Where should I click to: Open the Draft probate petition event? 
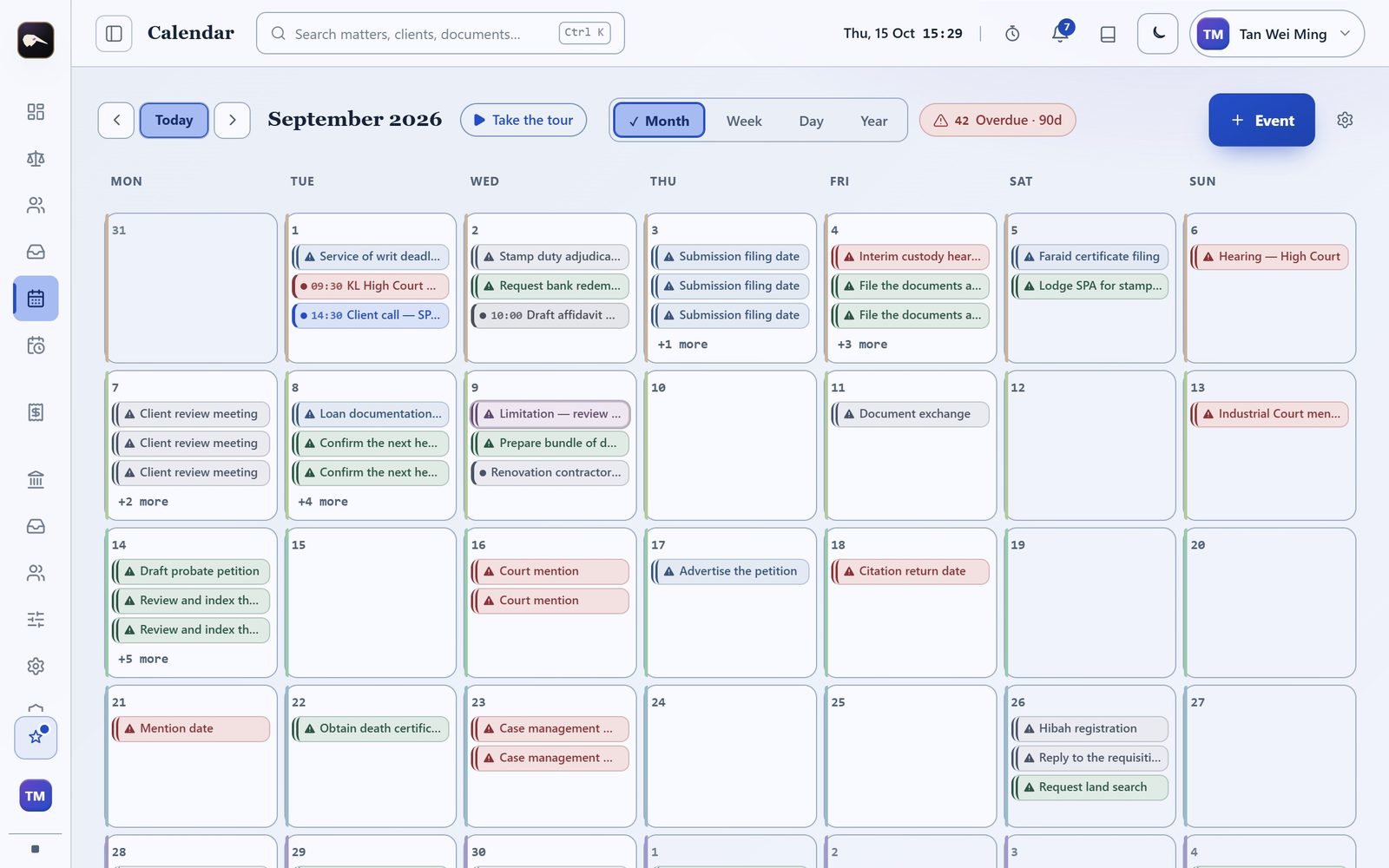pos(191,571)
